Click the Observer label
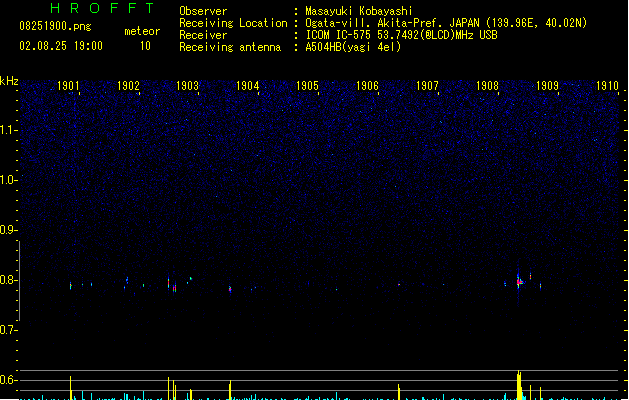Image resolution: width=629 pixels, height=400 pixels. [x=203, y=11]
